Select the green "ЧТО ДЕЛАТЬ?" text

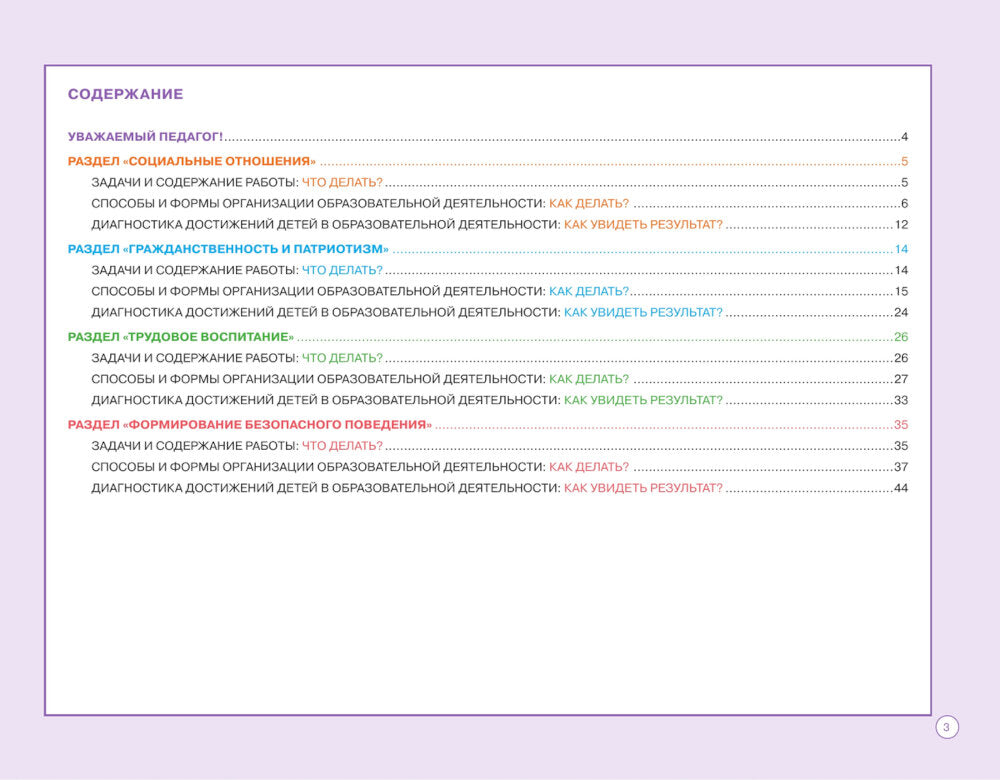(x=342, y=358)
